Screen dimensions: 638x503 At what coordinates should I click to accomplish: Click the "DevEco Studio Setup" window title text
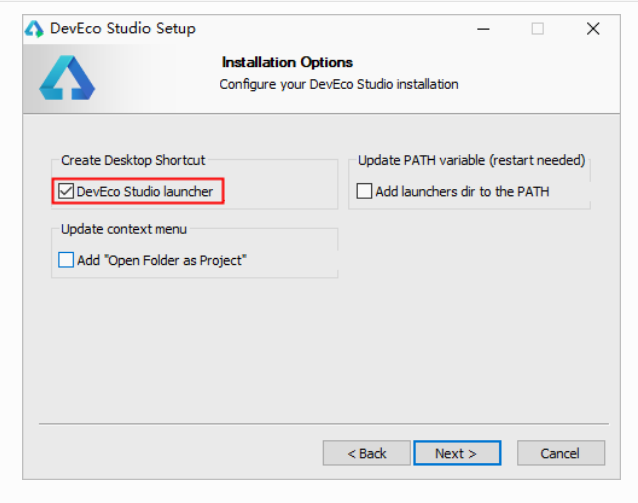tap(122, 29)
